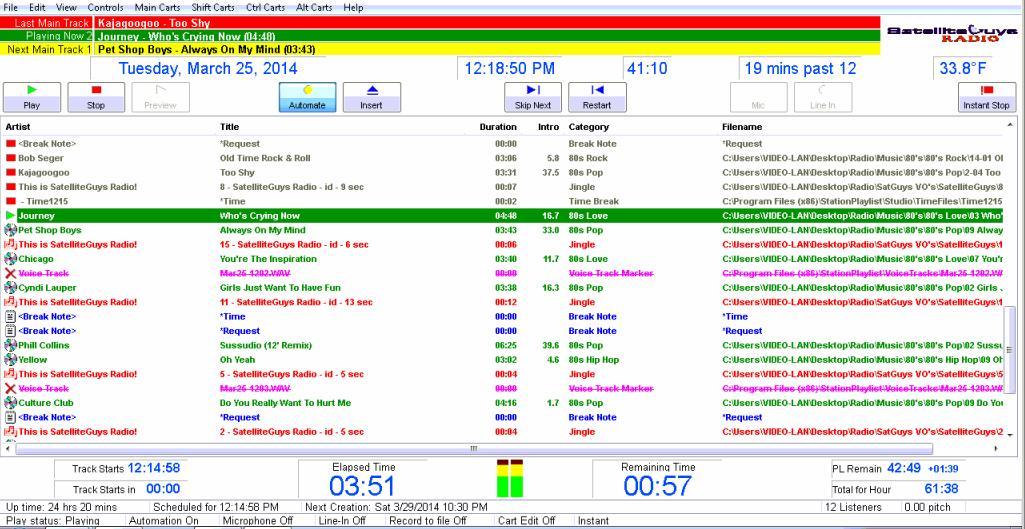This screenshot has height=529, width=1025.
Task: Click the disc icon next to Culture Club
Action: (10, 402)
